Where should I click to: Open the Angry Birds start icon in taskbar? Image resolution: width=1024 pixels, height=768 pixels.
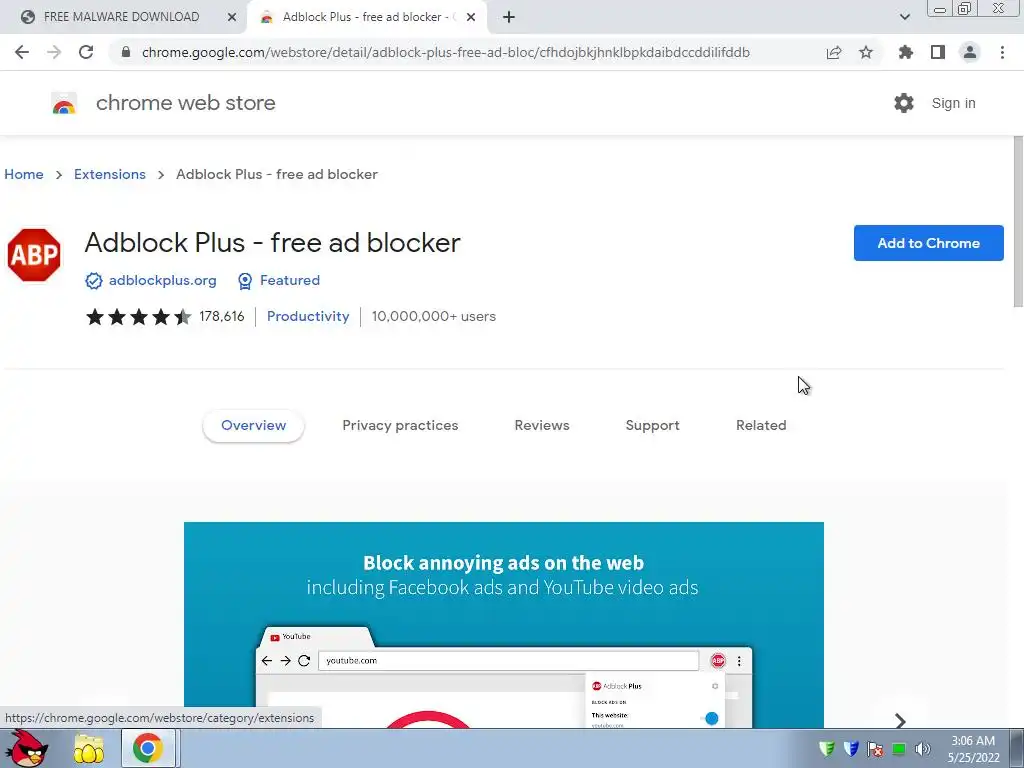point(27,748)
